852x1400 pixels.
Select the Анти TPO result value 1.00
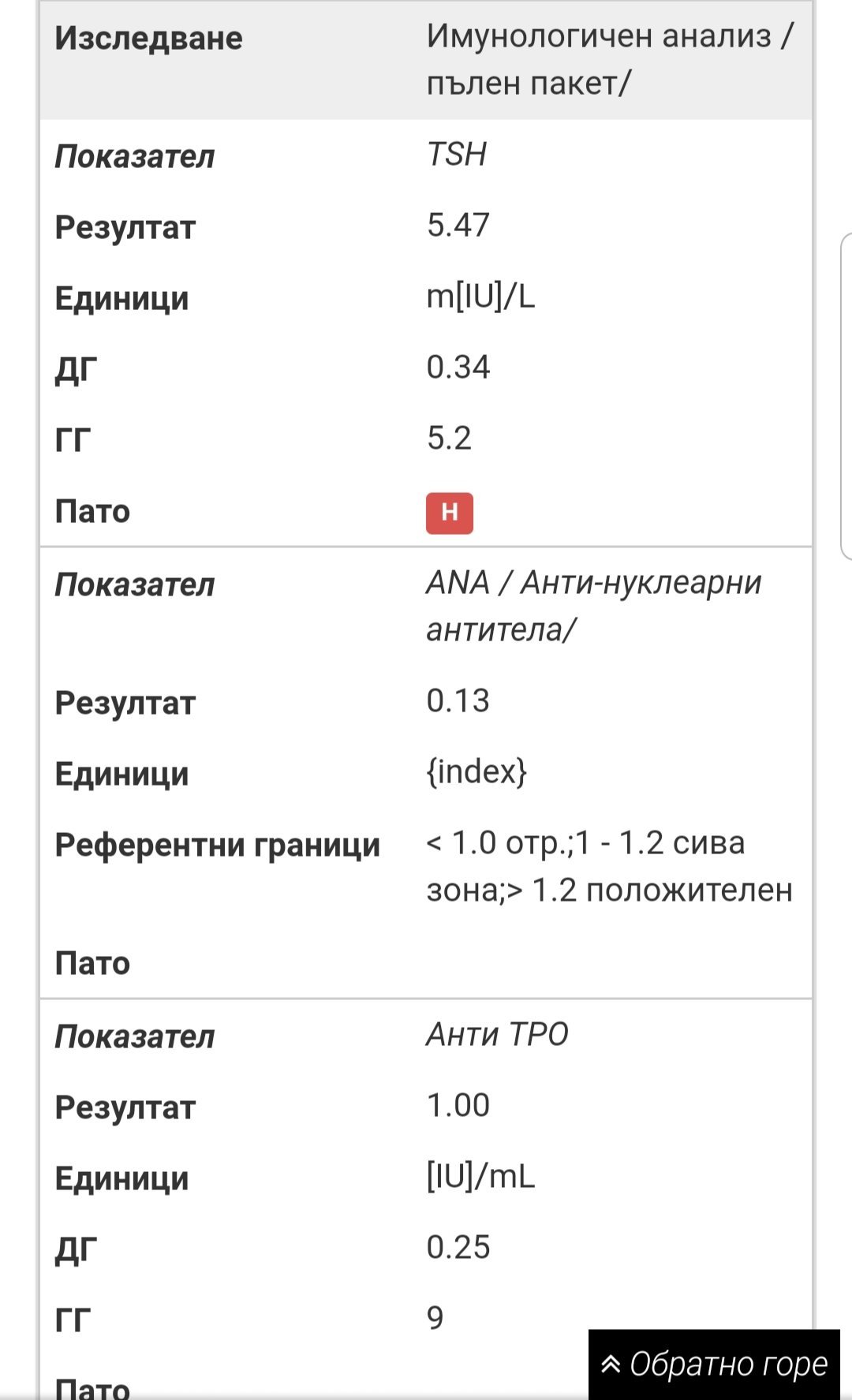pyautogui.click(x=458, y=1106)
